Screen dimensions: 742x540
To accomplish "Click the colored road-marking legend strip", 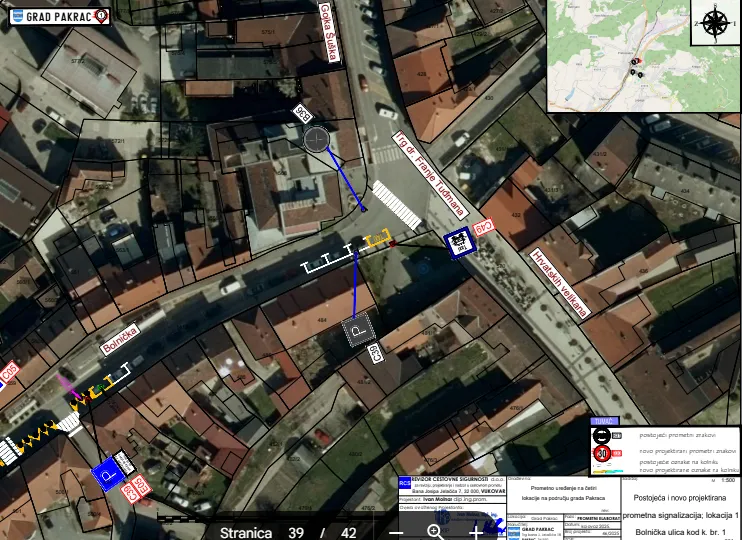I will 610,471.
